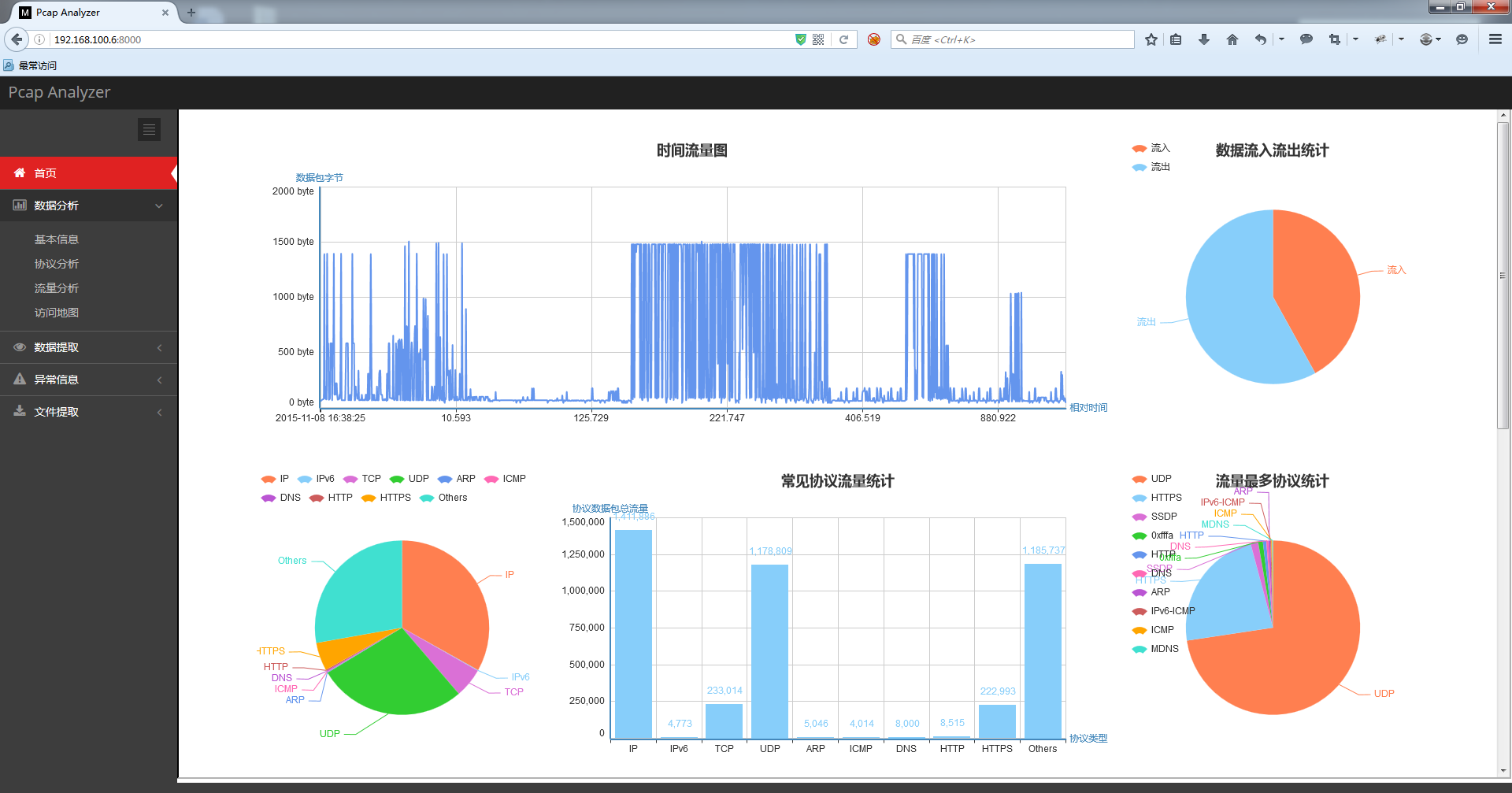Screen dimensions: 1512x793
Task: Toggle the UDP legend in 流量最多协议统计 chart
Action: pyautogui.click(x=1151, y=478)
